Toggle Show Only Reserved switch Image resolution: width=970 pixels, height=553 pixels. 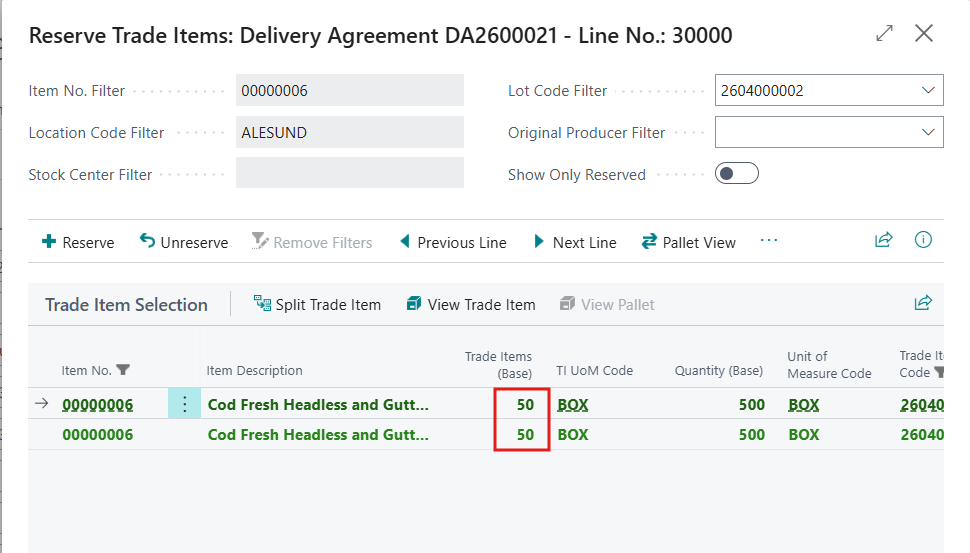pos(737,174)
